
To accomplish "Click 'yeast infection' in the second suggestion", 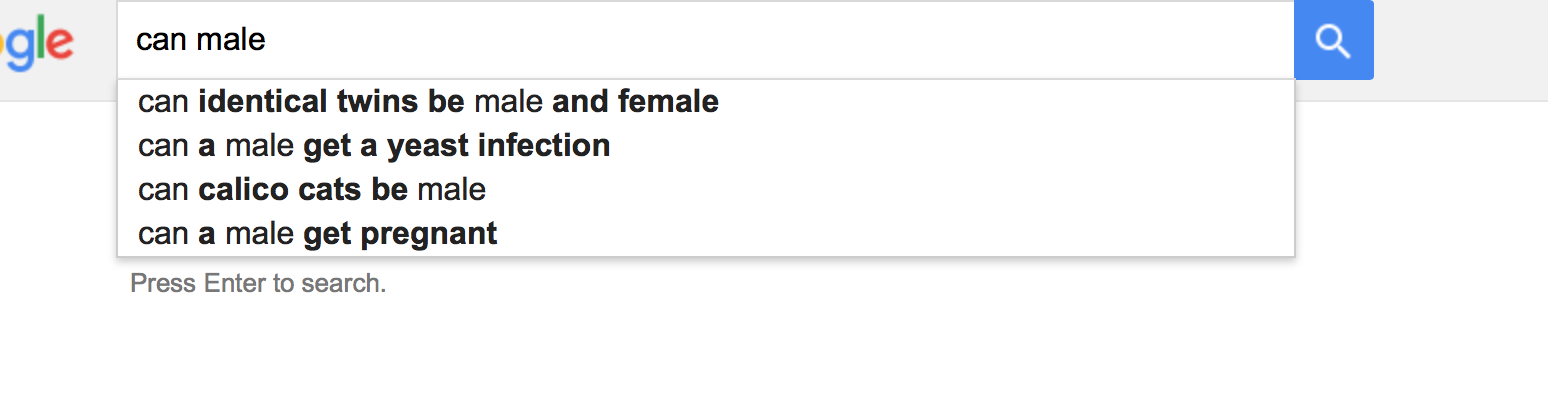I will tap(498, 146).
